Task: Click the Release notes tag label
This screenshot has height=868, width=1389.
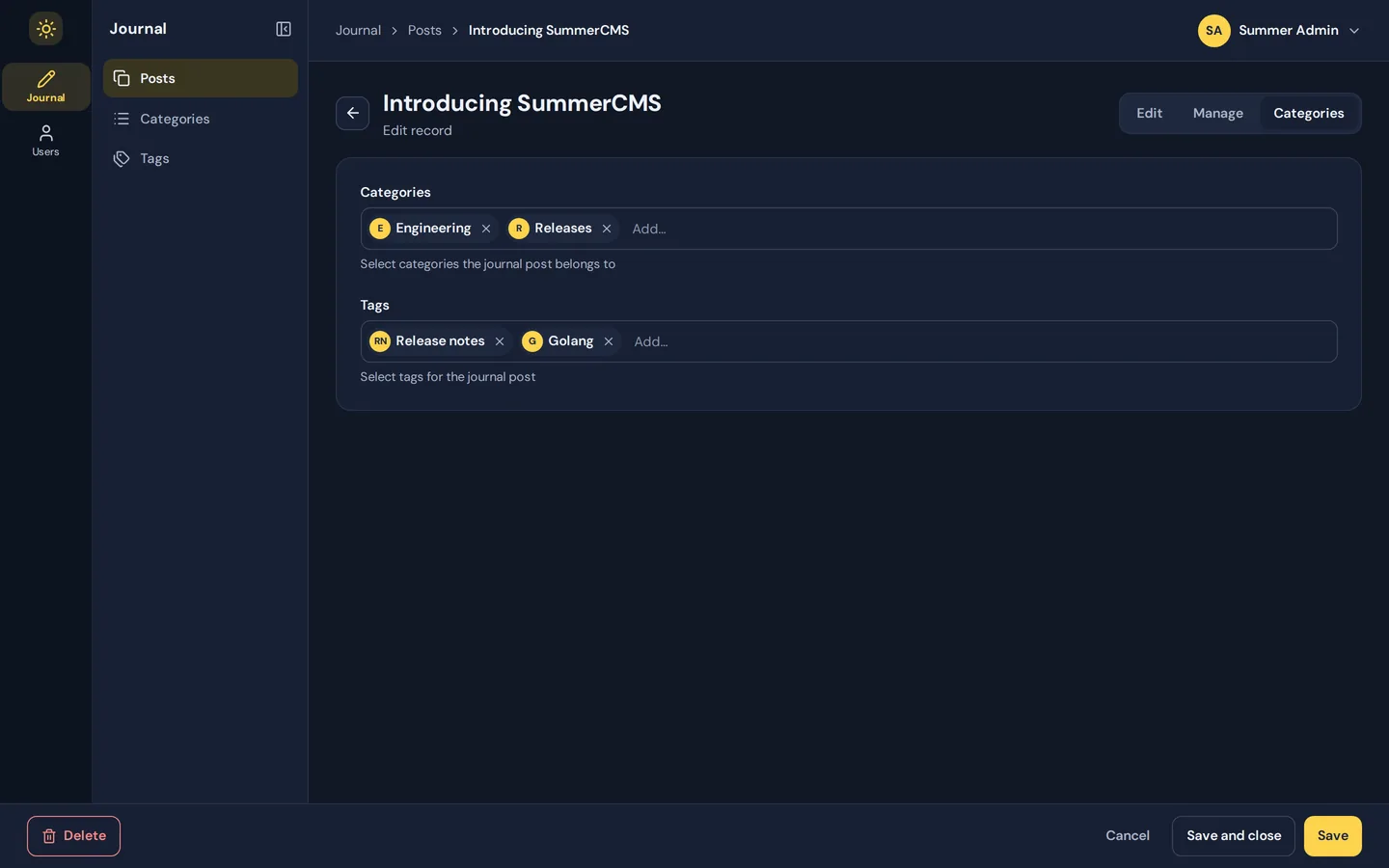Action: [x=440, y=341]
